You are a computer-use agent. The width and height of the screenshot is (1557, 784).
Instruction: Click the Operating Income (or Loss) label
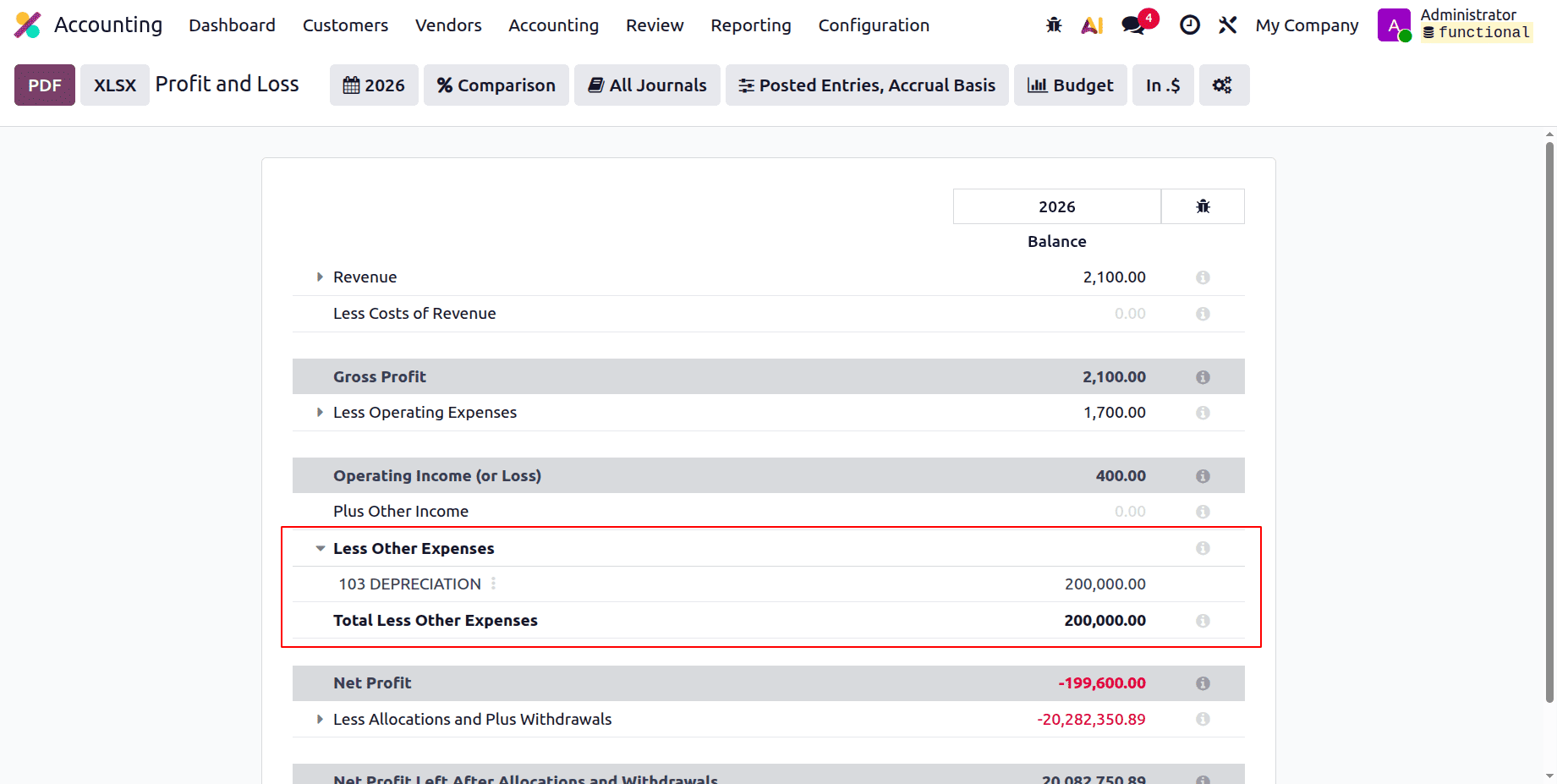coord(437,475)
